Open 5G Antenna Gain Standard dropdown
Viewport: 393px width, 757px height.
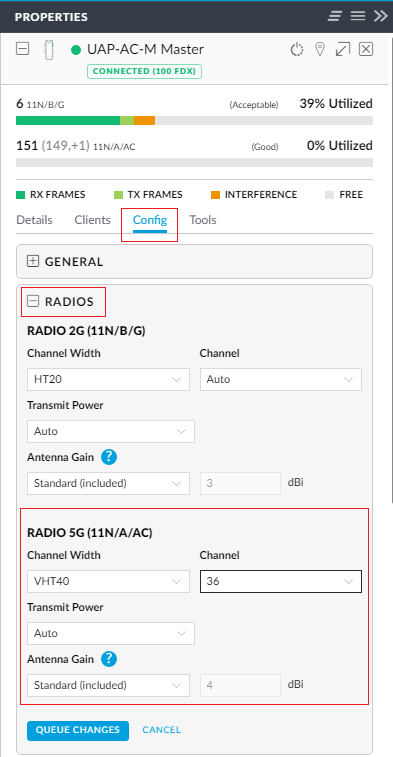(108, 685)
